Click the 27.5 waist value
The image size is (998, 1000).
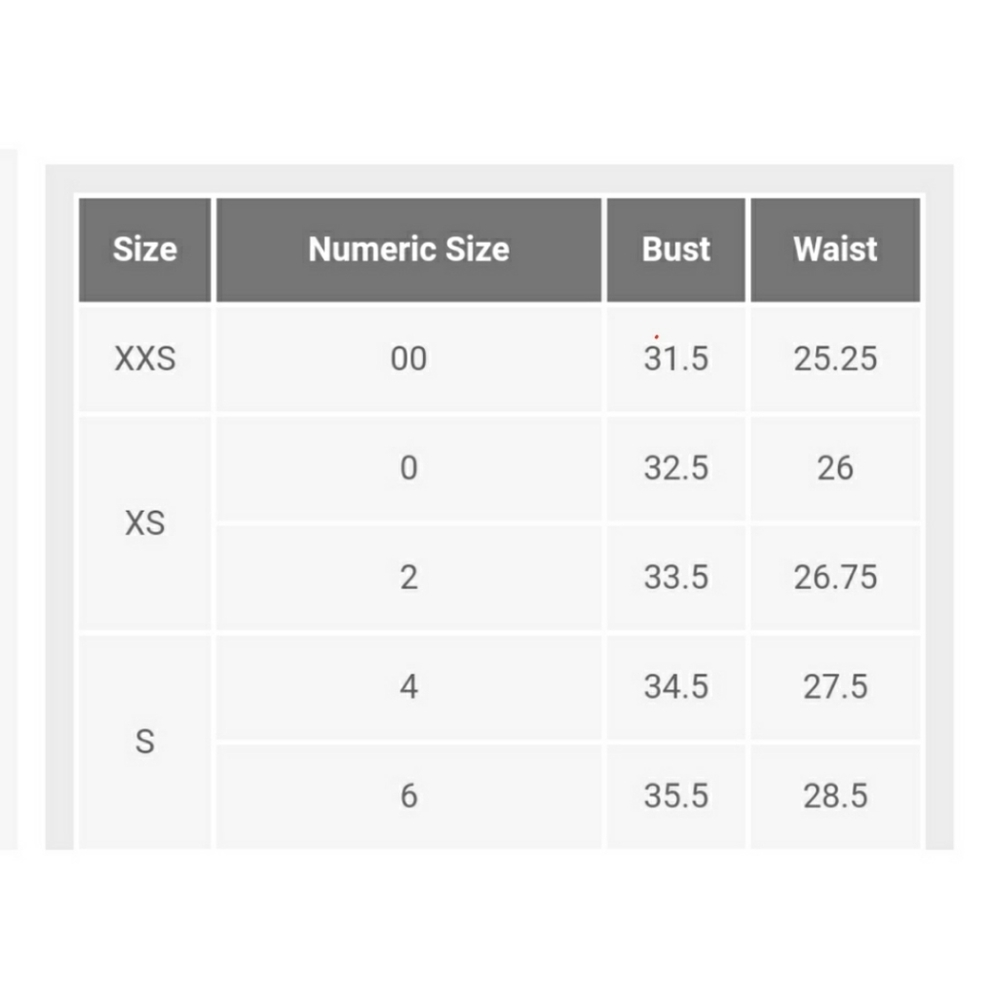click(x=835, y=687)
